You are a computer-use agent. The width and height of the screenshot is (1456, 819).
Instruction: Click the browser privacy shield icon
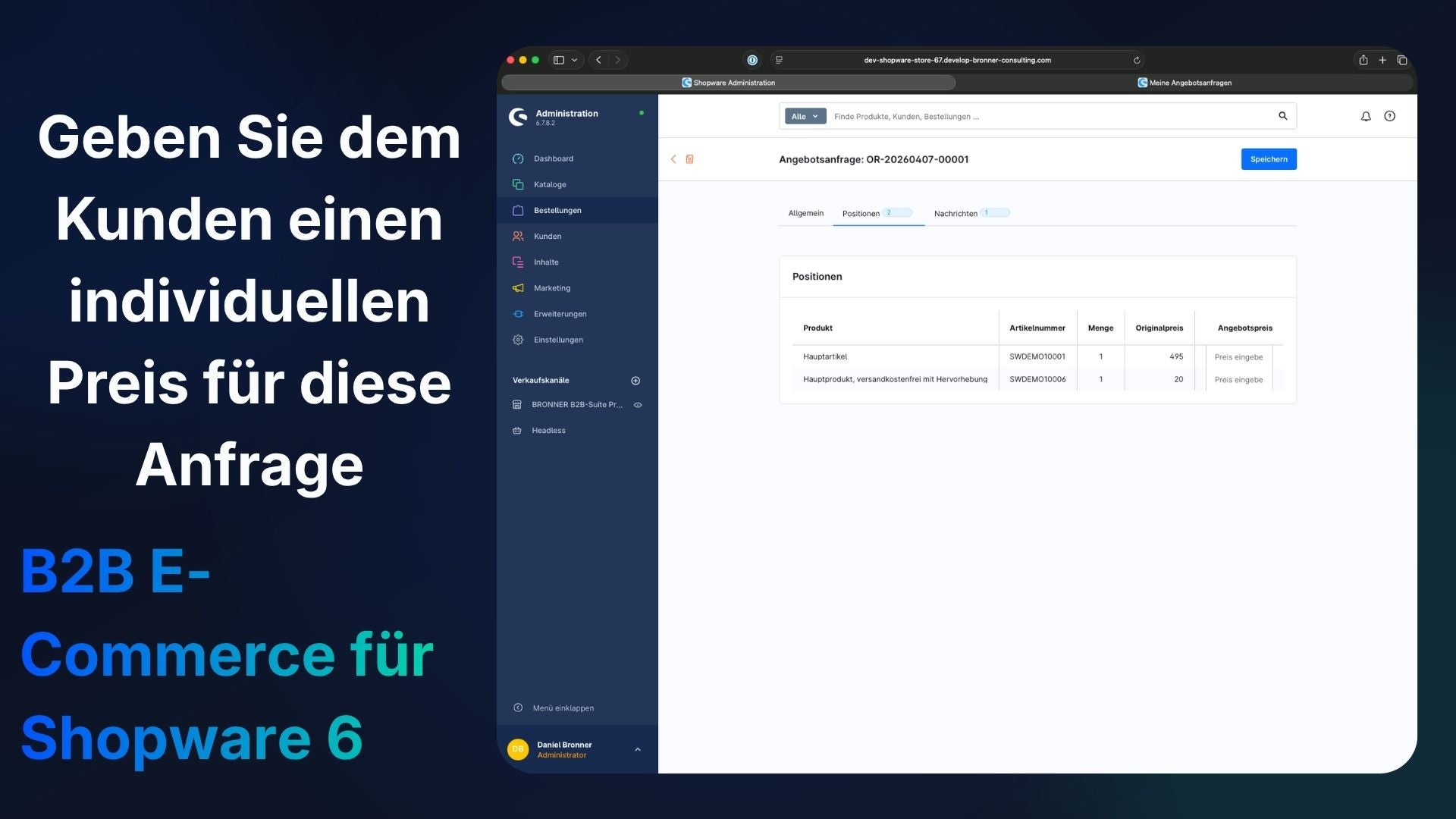pos(752,60)
